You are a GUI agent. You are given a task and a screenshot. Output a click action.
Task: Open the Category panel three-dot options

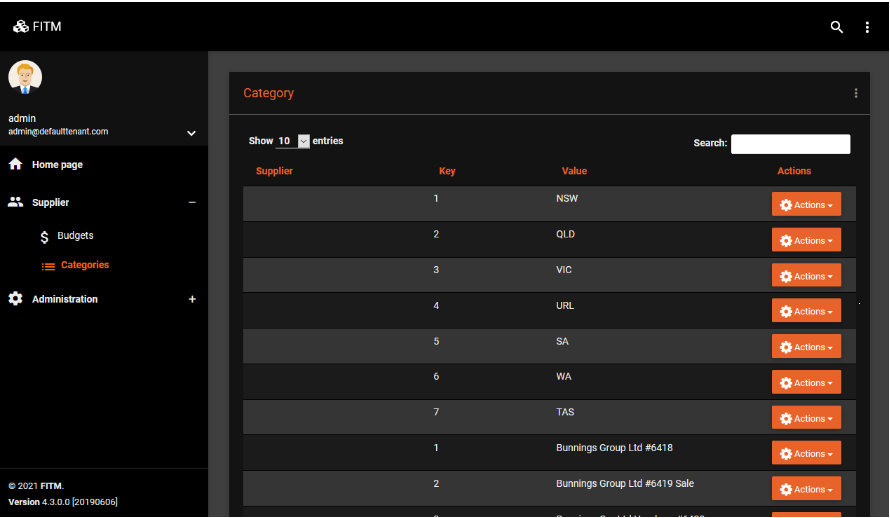[x=855, y=93]
